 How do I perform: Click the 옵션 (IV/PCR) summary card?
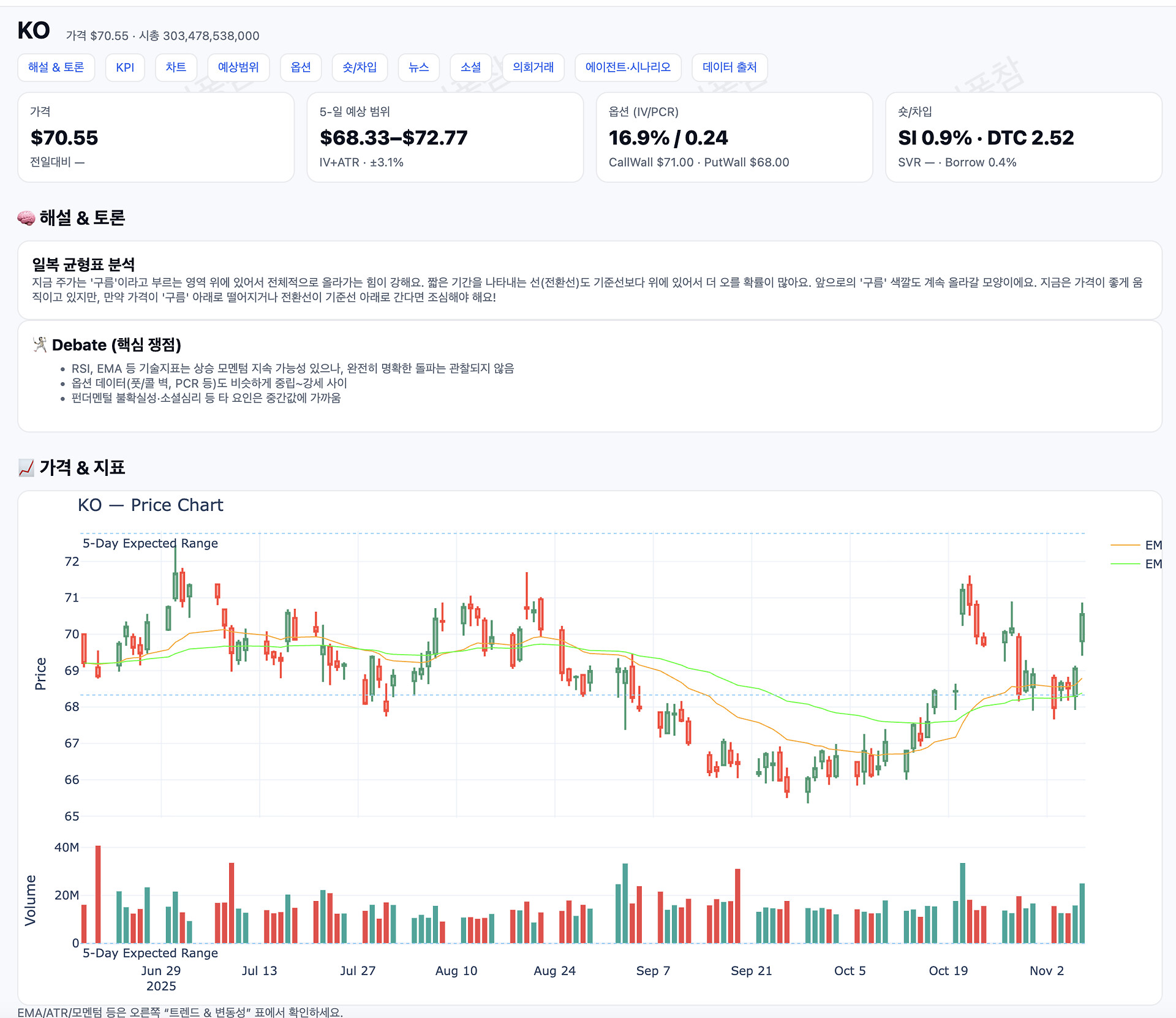[x=734, y=137]
